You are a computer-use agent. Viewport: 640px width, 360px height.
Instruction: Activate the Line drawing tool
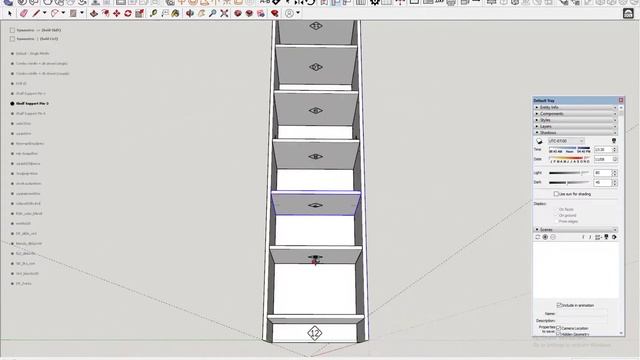pyautogui.click(x=36, y=13)
